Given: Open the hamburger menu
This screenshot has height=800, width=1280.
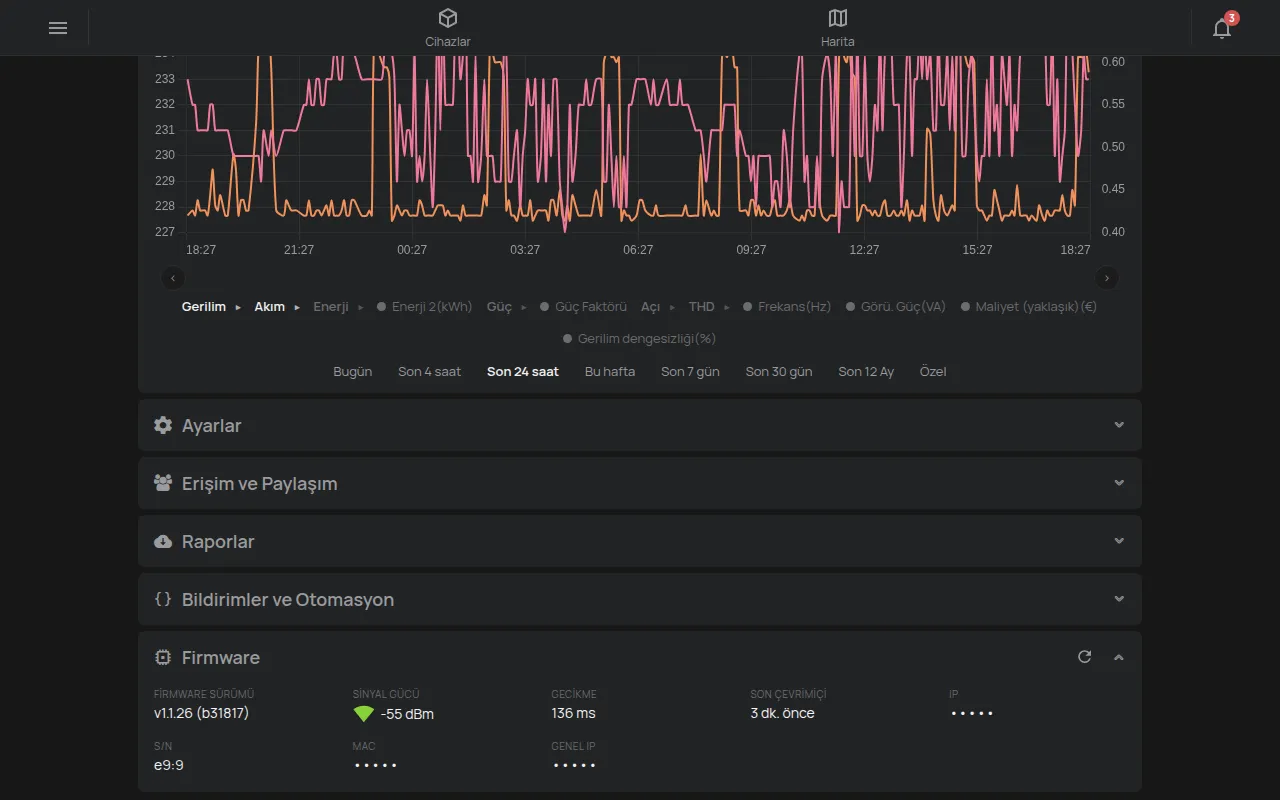Looking at the screenshot, I should (58, 28).
